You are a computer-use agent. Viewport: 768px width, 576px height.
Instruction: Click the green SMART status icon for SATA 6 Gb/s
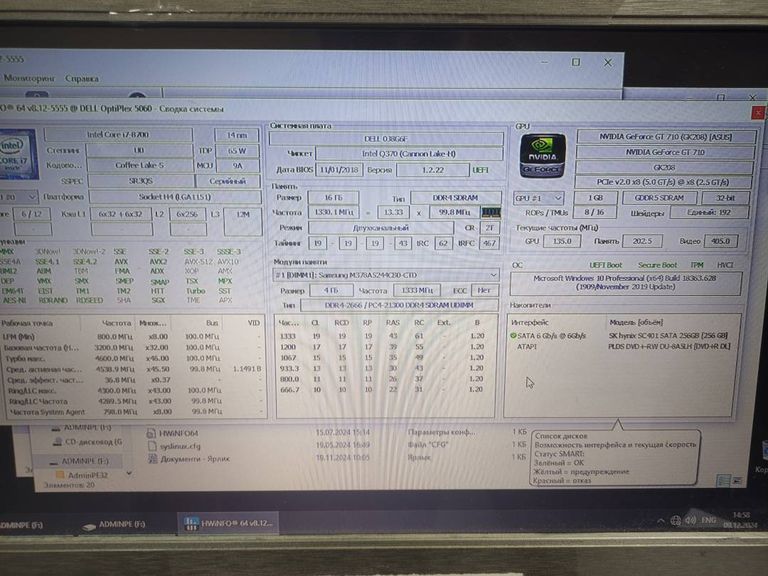[513, 336]
